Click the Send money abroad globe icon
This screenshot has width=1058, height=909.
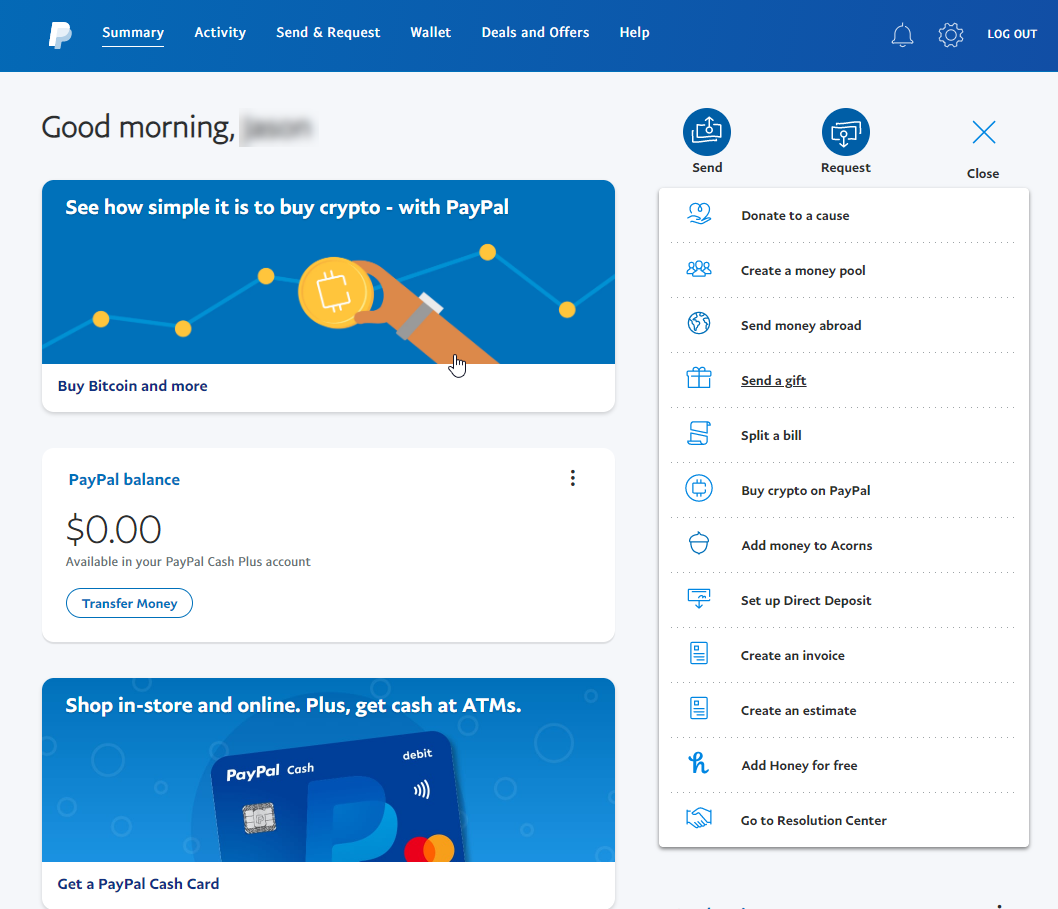coord(699,324)
